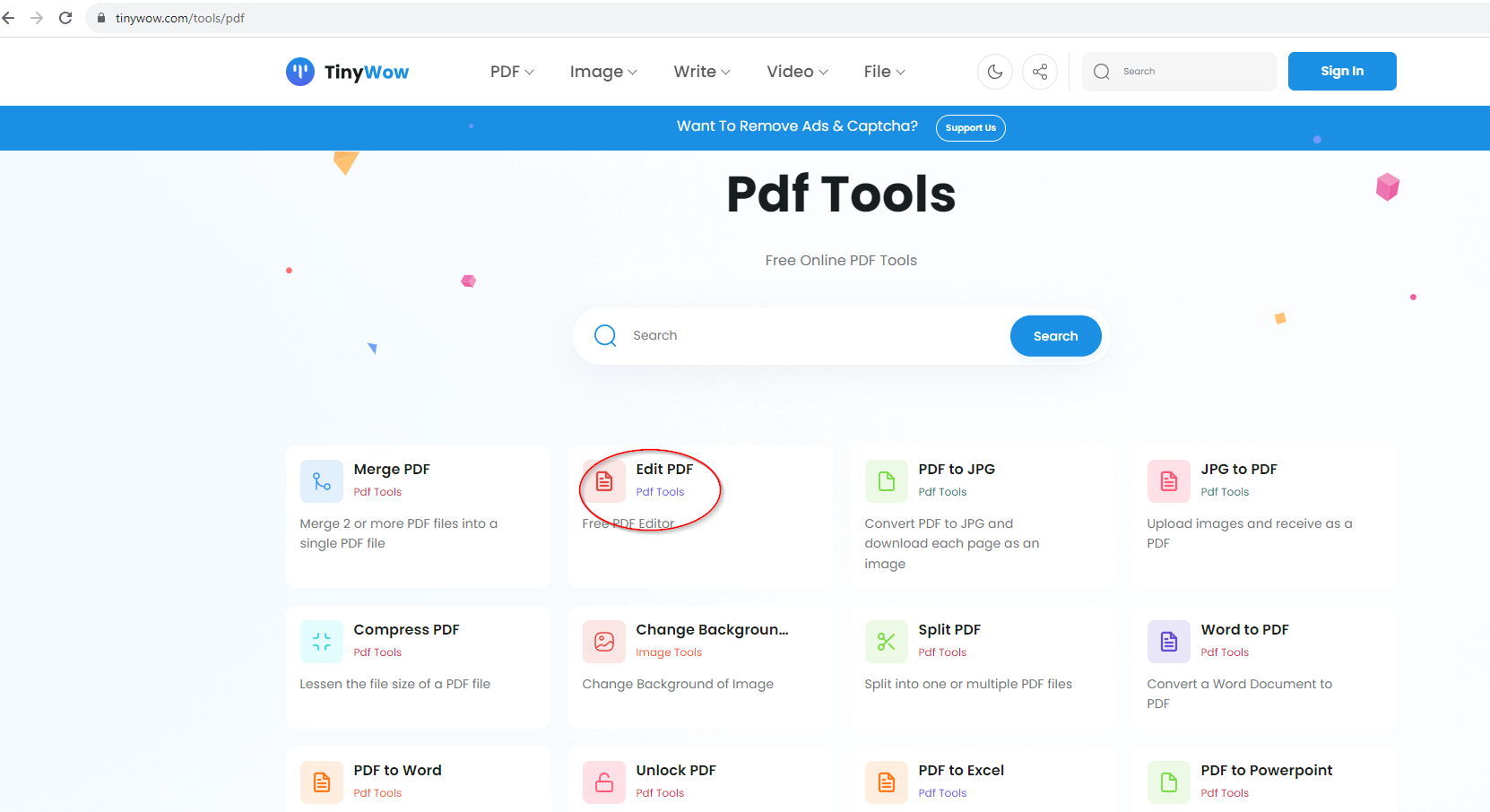The height and width of the screenshot is (812, 1490).
Task: Open the Word to PDF tool icon
Action: (x=1169, y=642)
